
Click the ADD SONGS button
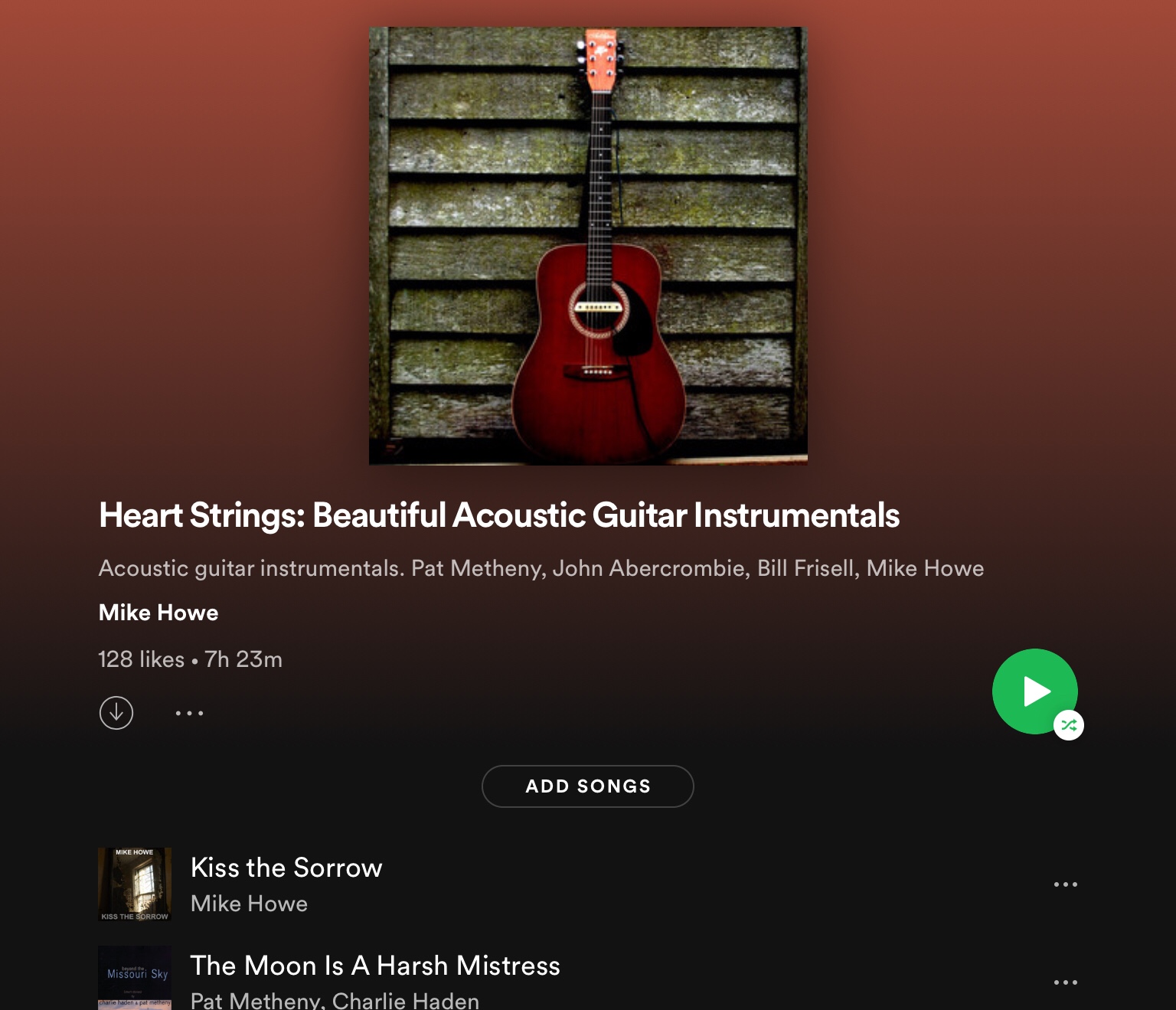[x=588, y=786]
